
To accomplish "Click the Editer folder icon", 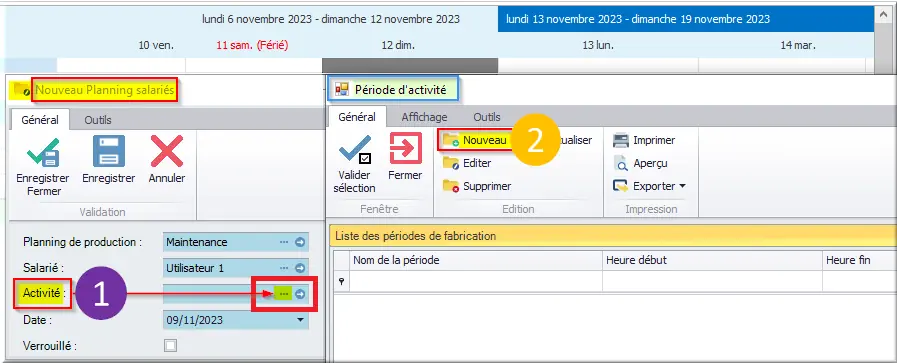I will tap(452, 163).
